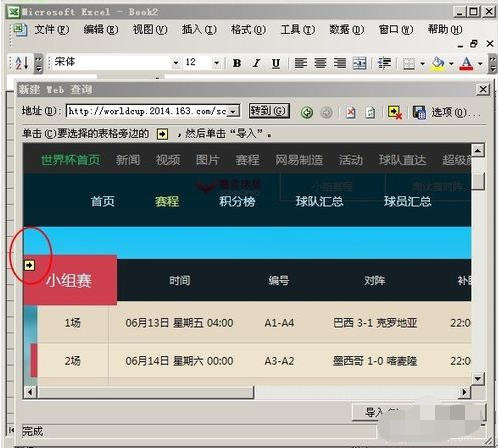498x448 pixels.
Task: Open the 窗口(W) menu
Action: click(396, 30)
